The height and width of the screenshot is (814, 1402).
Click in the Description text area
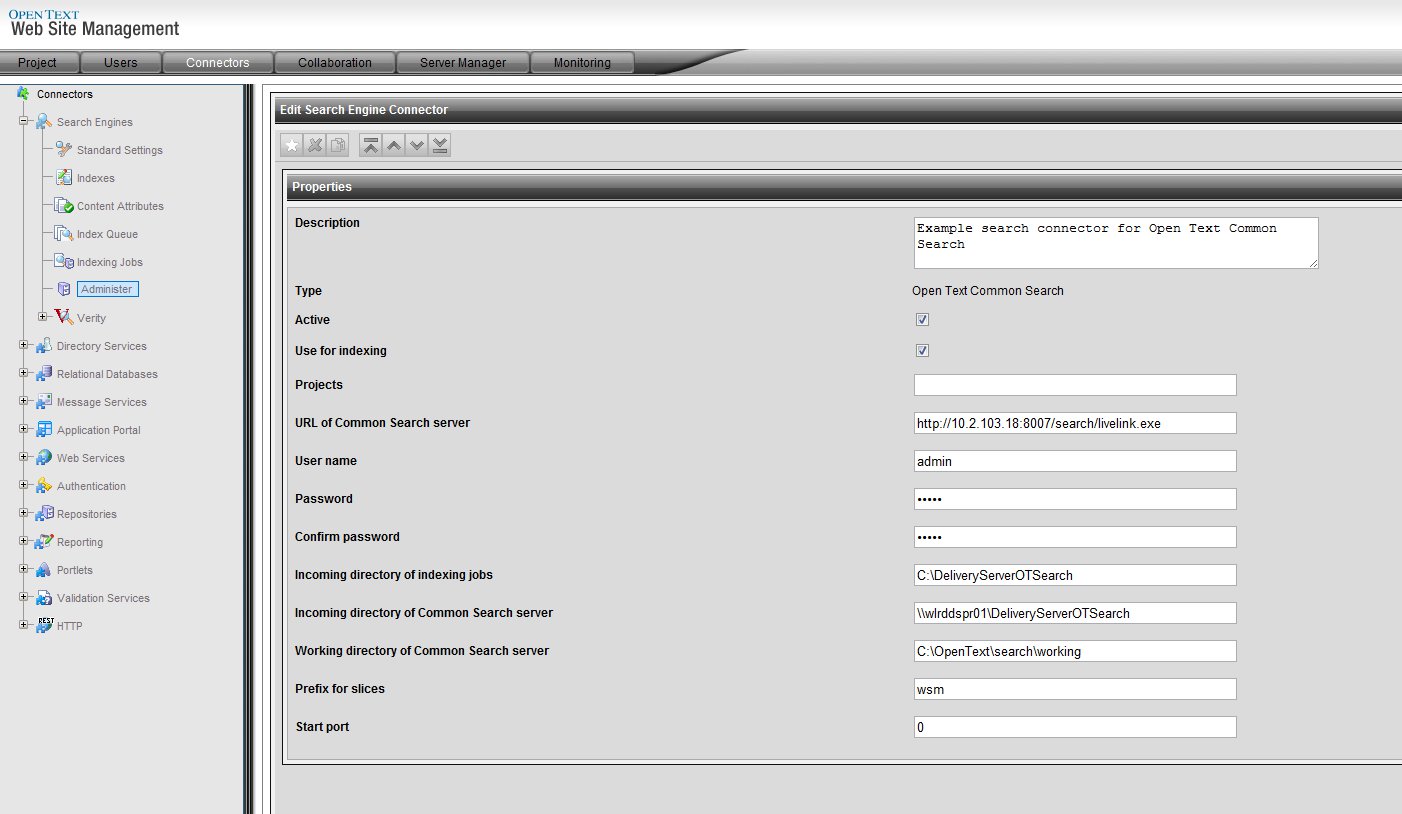tap(1116, 243)
